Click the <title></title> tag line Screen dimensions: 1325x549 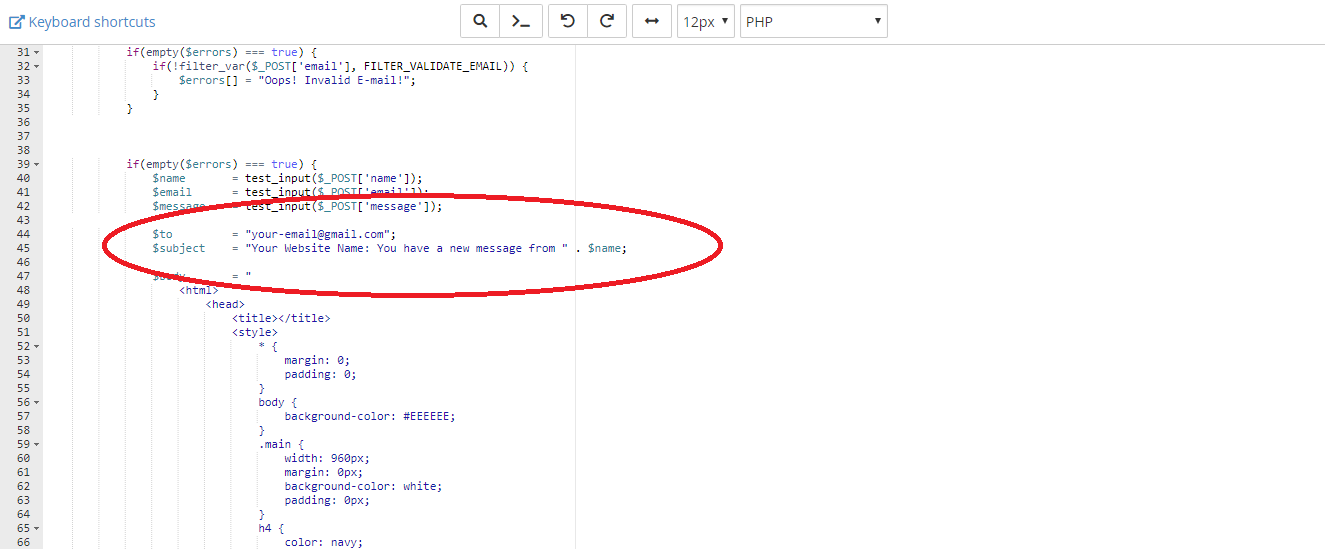pos(281,318)
